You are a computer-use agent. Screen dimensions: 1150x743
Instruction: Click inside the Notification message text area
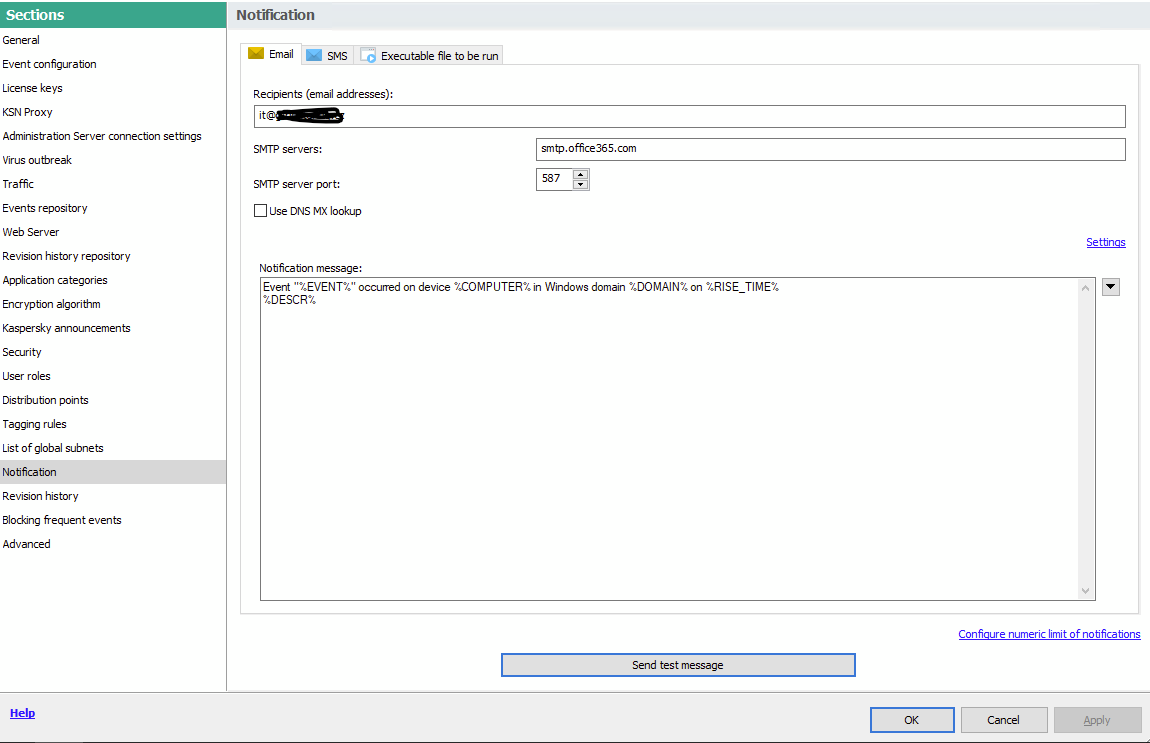[x=670, y=440]
